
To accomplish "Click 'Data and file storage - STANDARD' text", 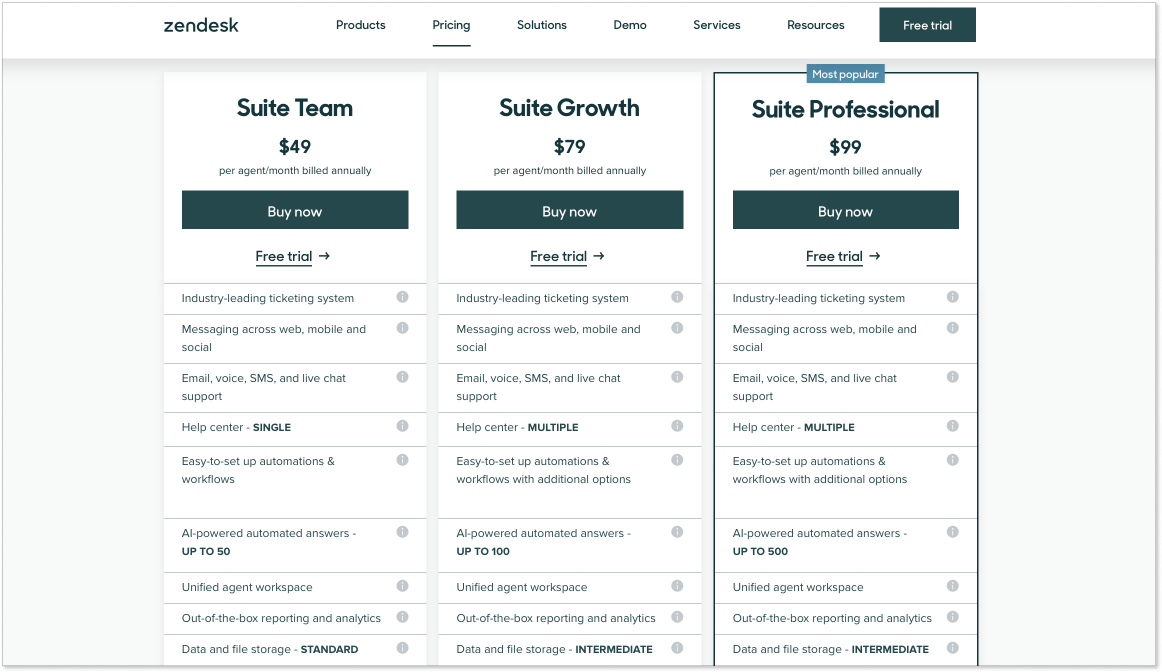I will pos(270,650).
